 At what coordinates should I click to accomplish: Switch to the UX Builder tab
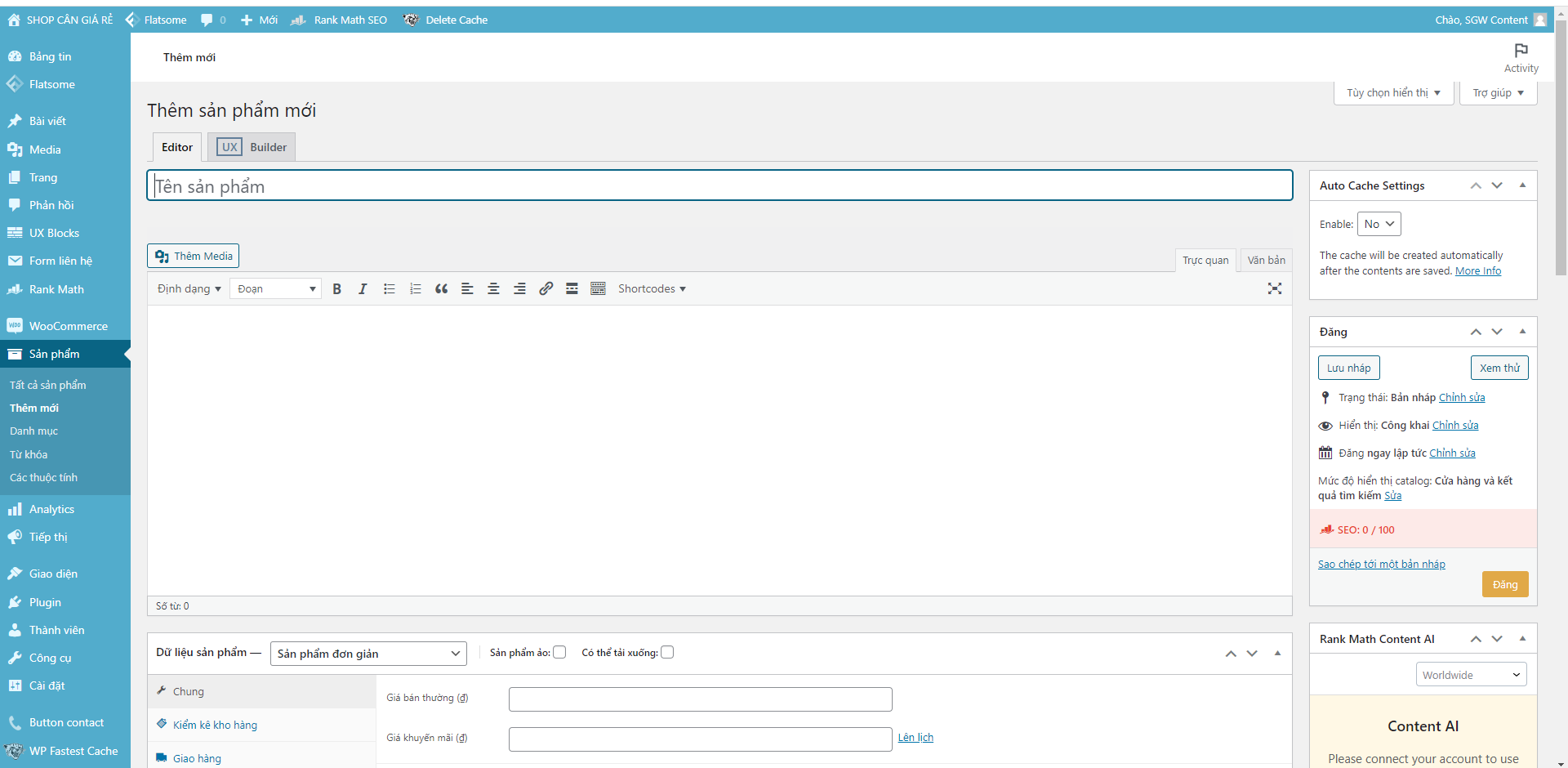click(251, 146)
